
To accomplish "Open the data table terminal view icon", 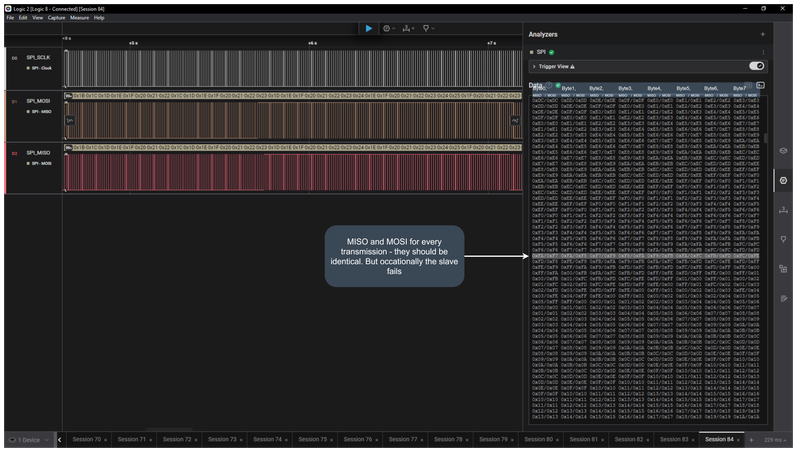I will click(760, 85).
